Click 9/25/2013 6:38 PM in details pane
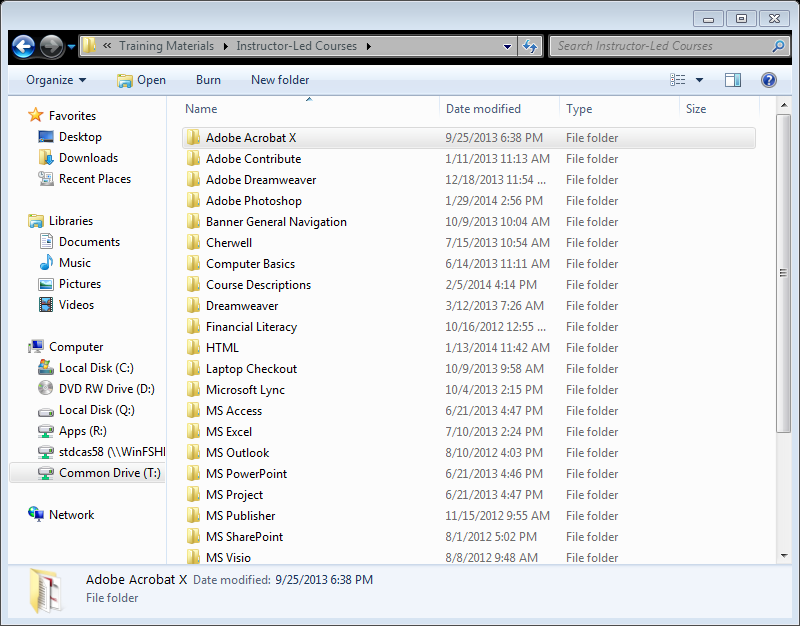Viewport: 800px width, 626px height. (x=324, y=580)
